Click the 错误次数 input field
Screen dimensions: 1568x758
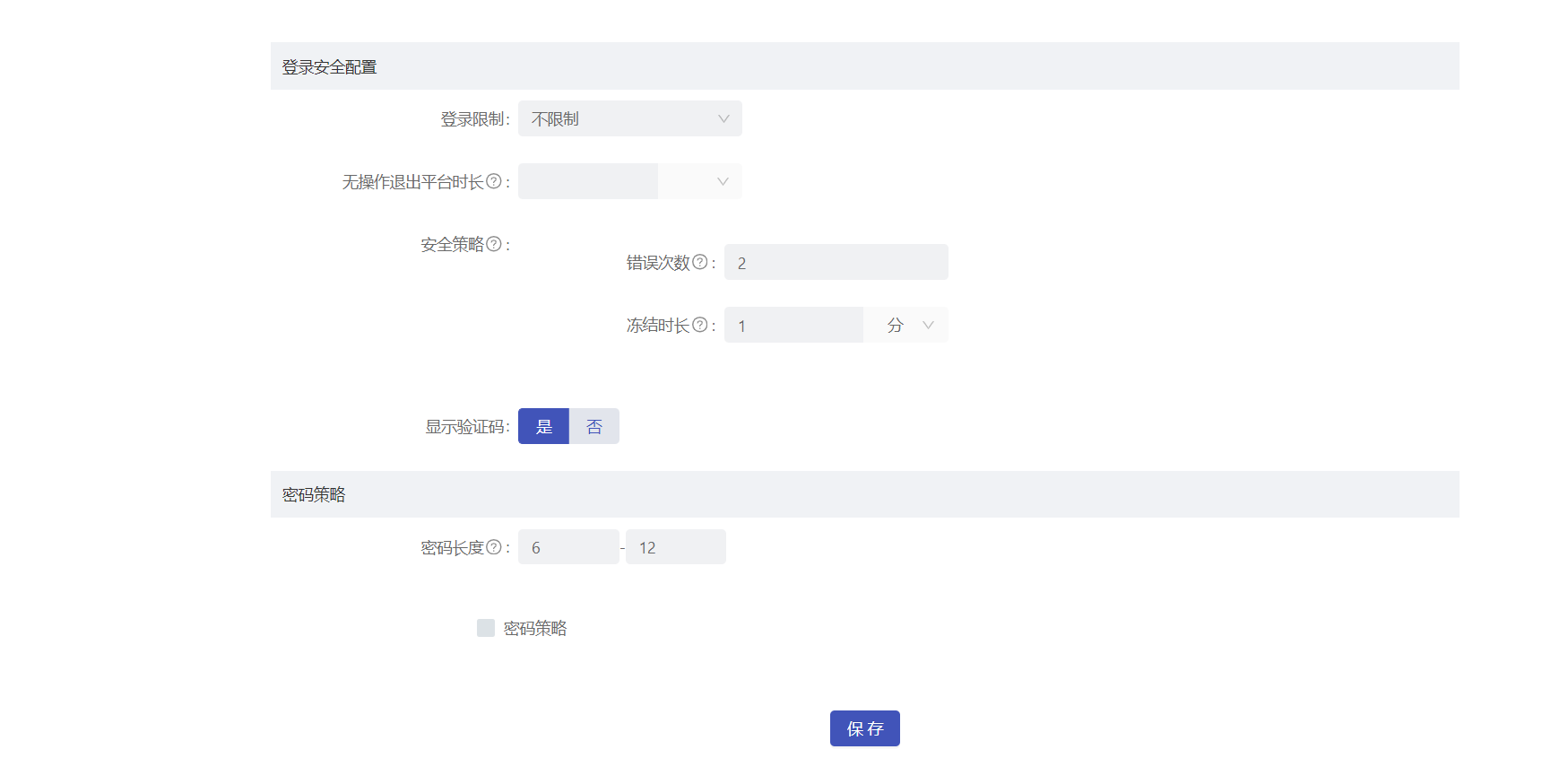[x=836, y=262]
